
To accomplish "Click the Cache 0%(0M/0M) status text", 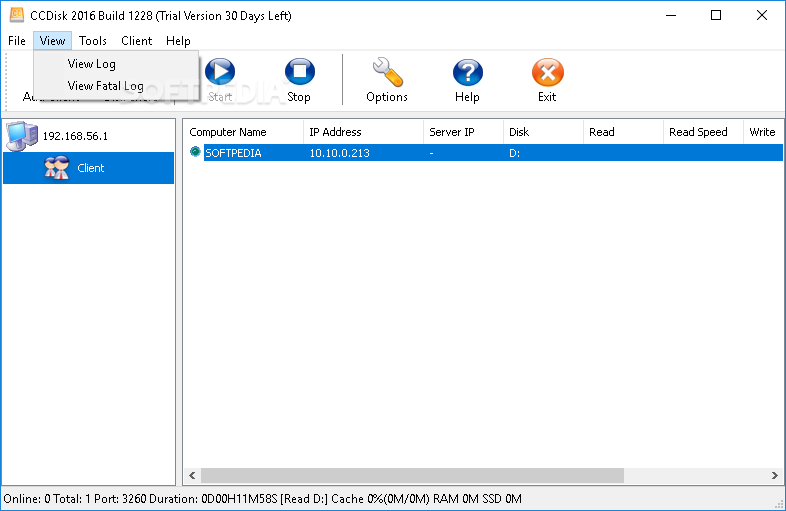I will tap(380, 499).
